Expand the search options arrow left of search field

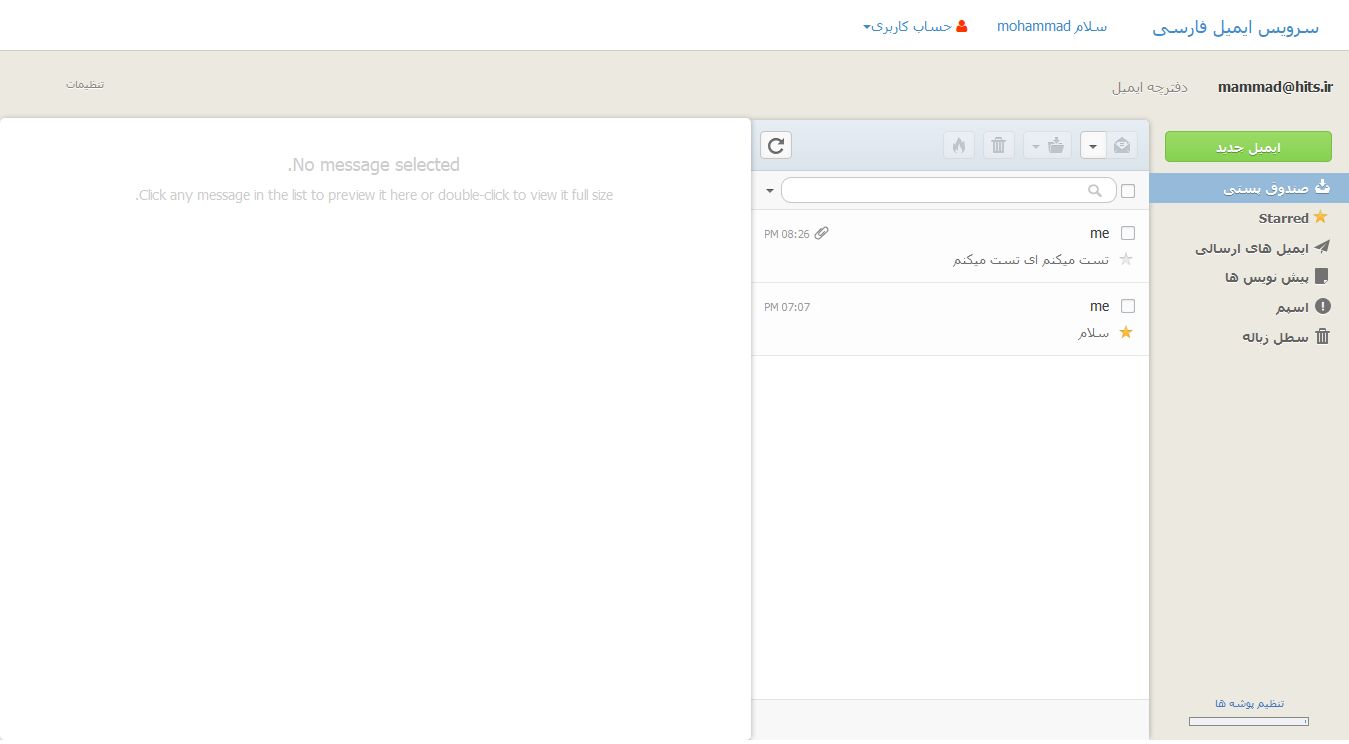click(x=769, y=191)
